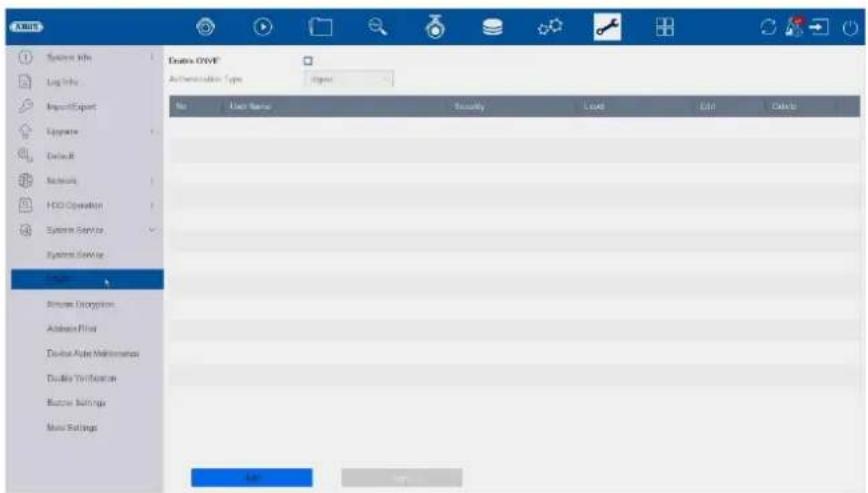Screen dimensions: 868x493
Task: Expand the Network menu chevron
Action: 152,180
